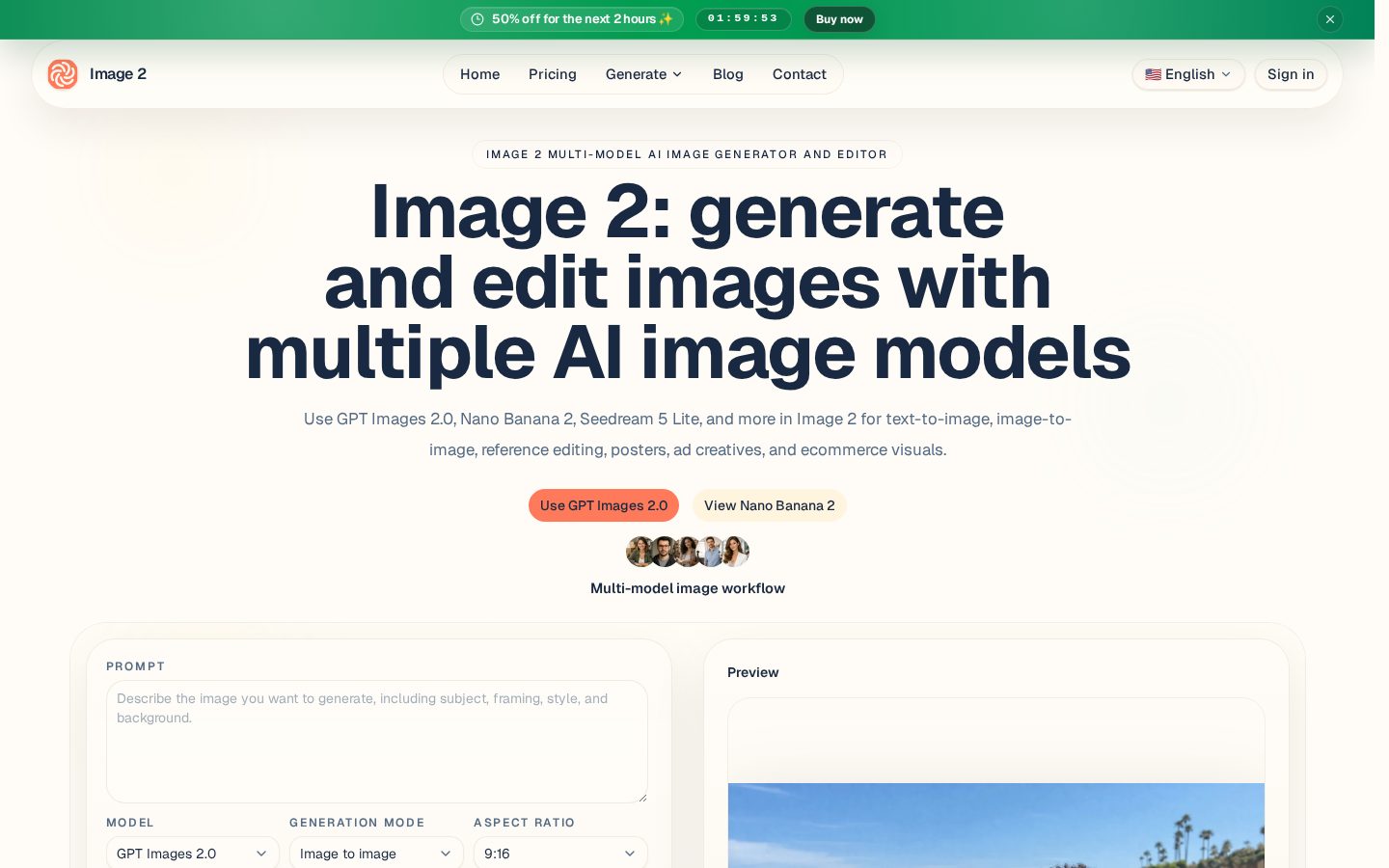Click the countdown timer 01:59:53
1389x868 pixels.
pyautogui.click(x=743, y=19)
